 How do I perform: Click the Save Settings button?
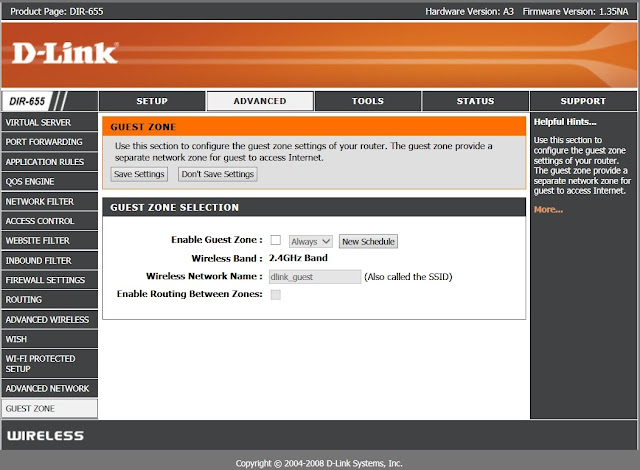pyautogui.click(x=139, y=174)
